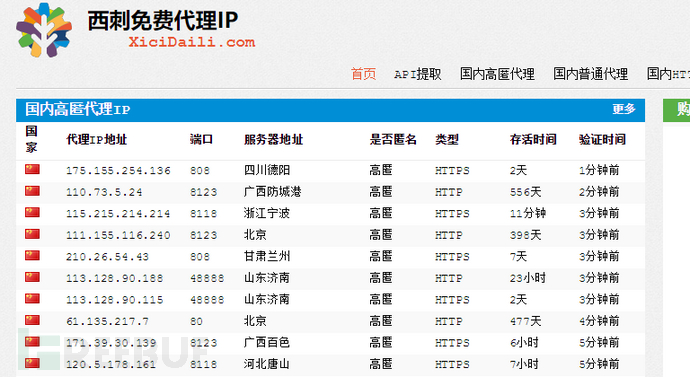Click the 端口 column header

[x=202, y=139]
